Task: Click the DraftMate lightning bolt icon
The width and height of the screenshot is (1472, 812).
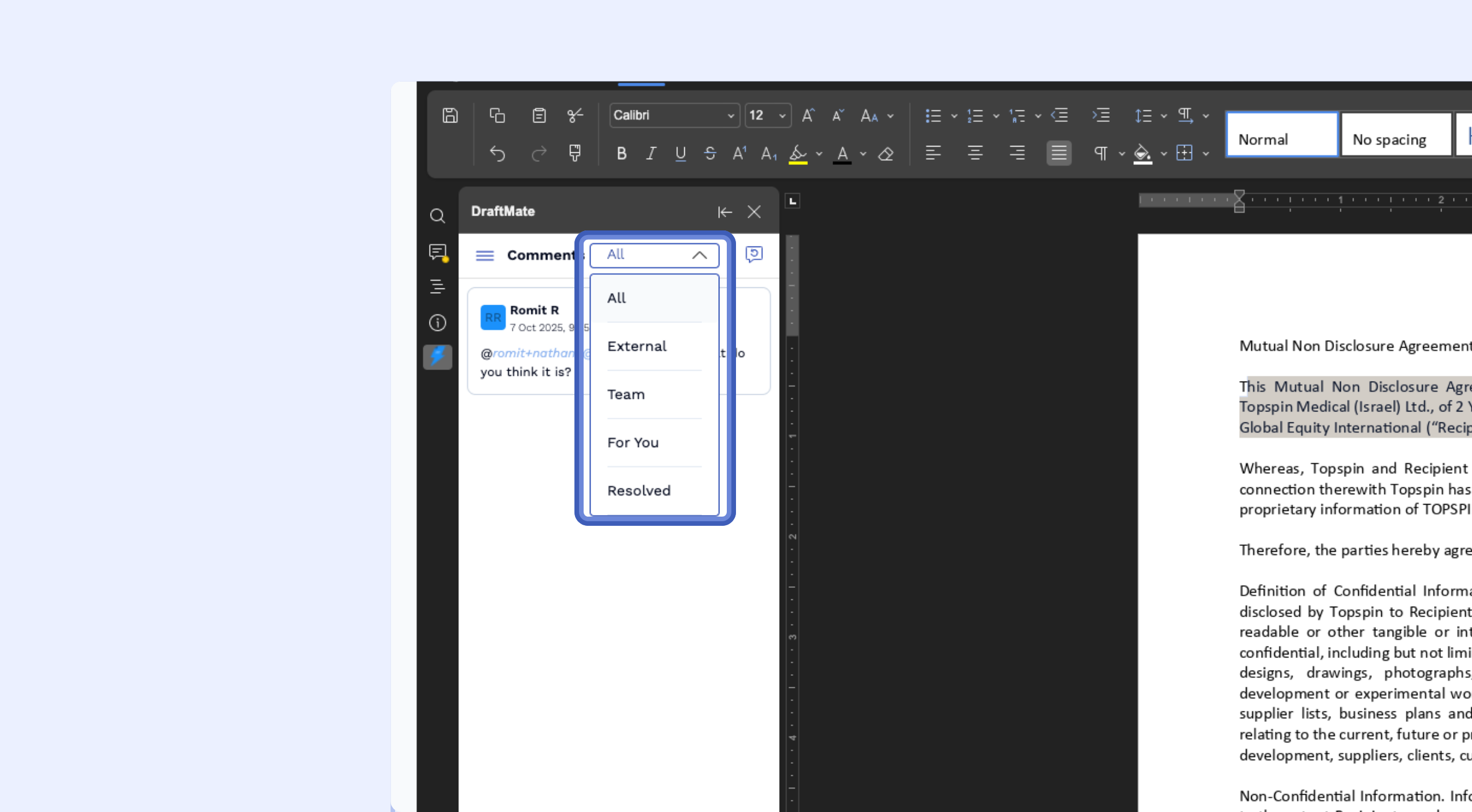Action: [x=438, y=357]
